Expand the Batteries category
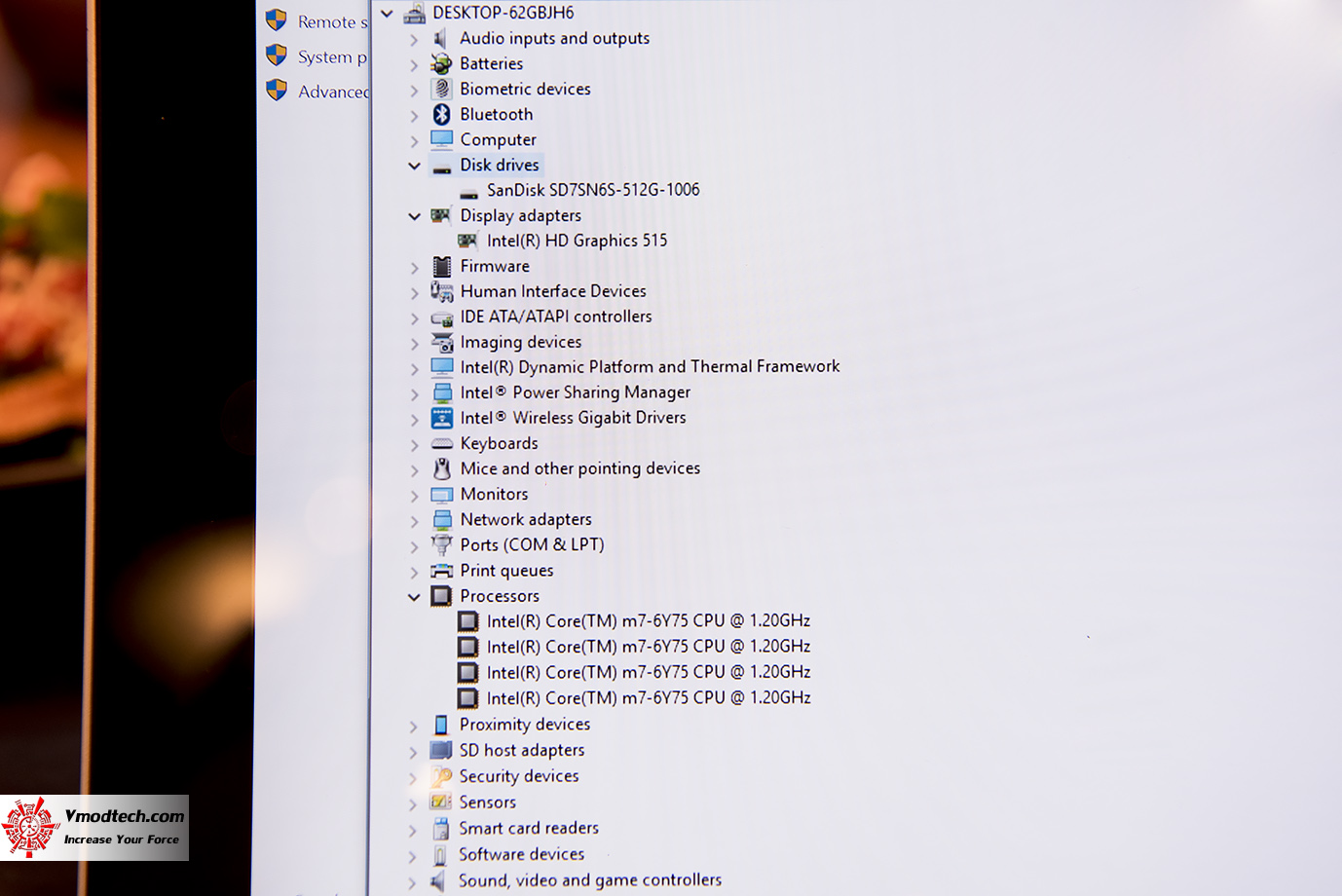The width and height of the screenshot is (1342, 896). [x=414, y=65]
